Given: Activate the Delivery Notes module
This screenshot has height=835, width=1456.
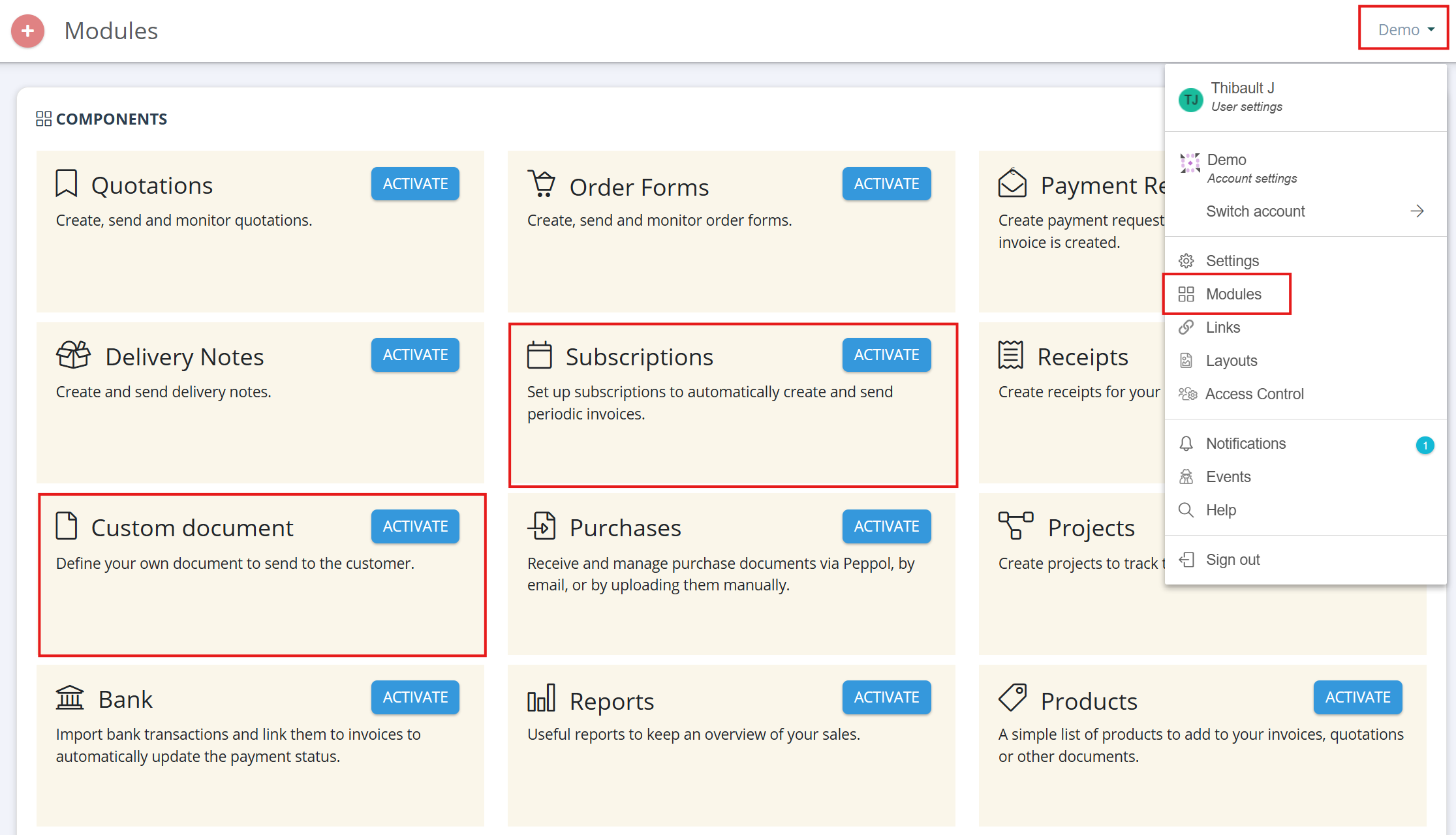Looking at the screenshot, I should click(415, 355).
